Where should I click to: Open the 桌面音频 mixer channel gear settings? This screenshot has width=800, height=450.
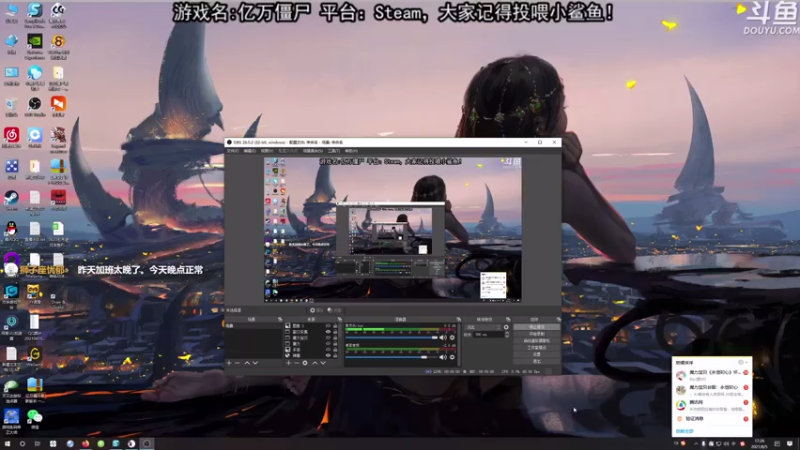452,357
